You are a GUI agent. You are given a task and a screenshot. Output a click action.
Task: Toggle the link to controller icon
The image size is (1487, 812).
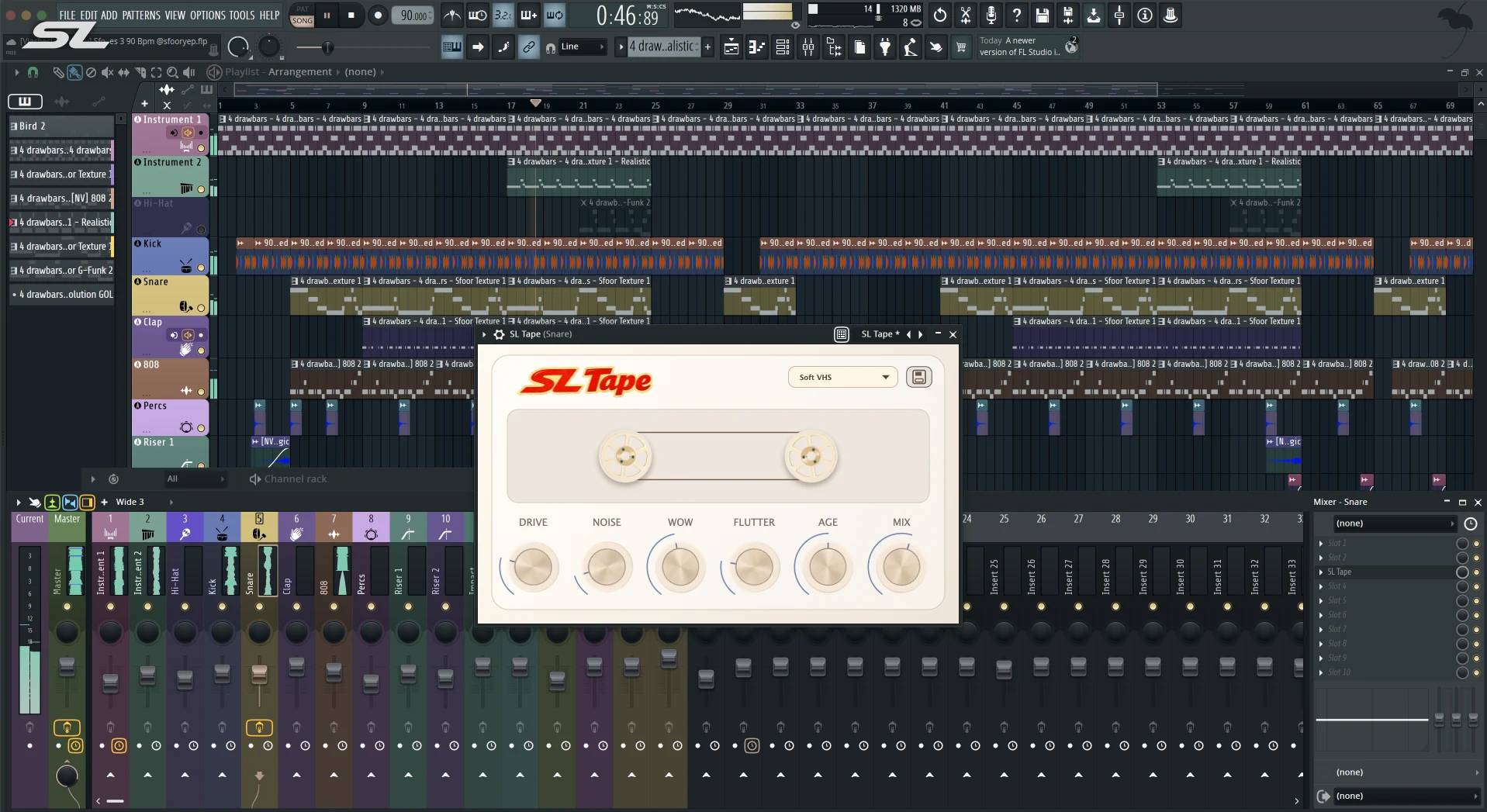click(x=528, y=47)
